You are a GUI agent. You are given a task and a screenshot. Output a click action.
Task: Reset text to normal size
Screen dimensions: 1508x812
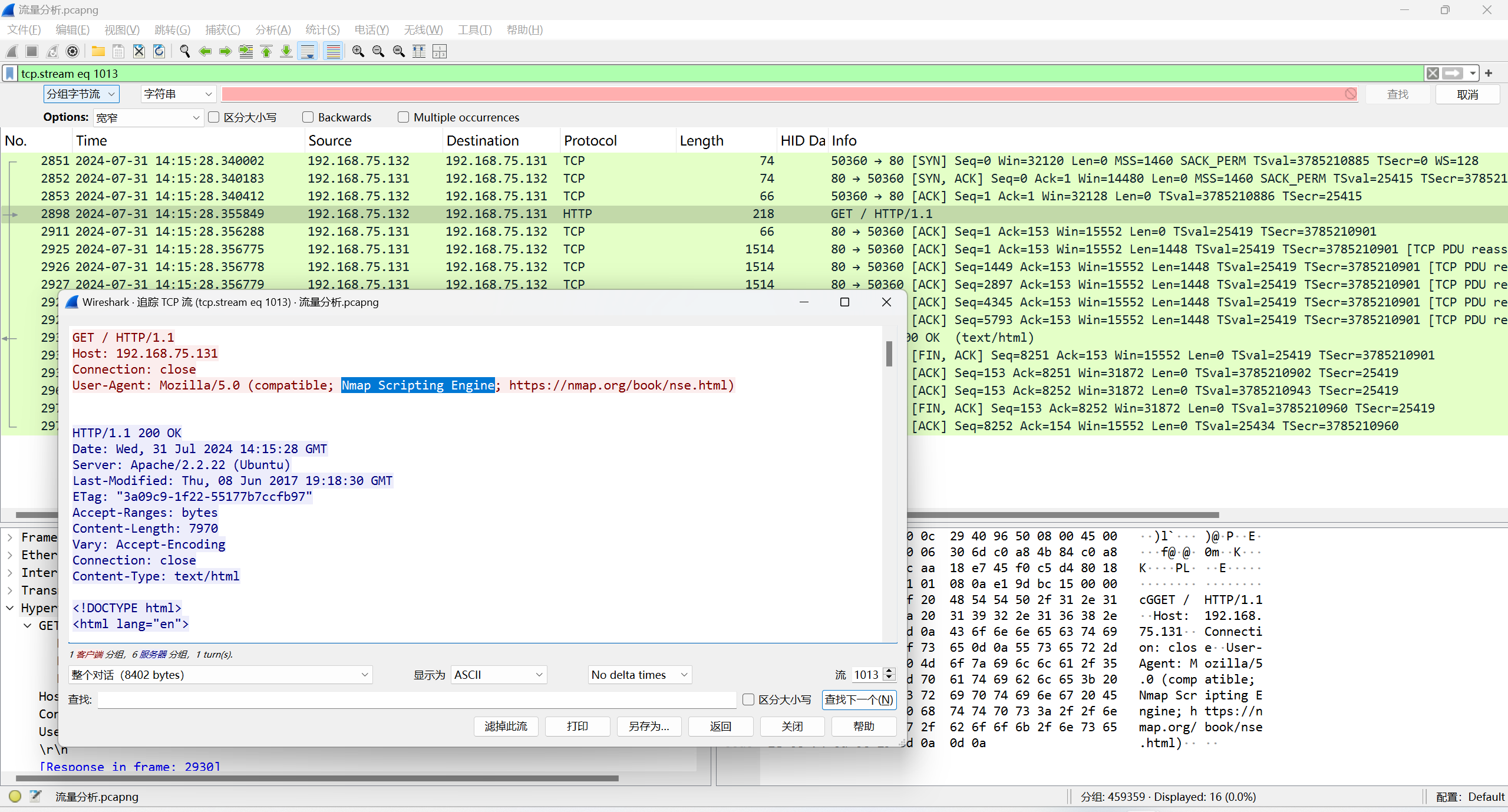pos(399,52)
